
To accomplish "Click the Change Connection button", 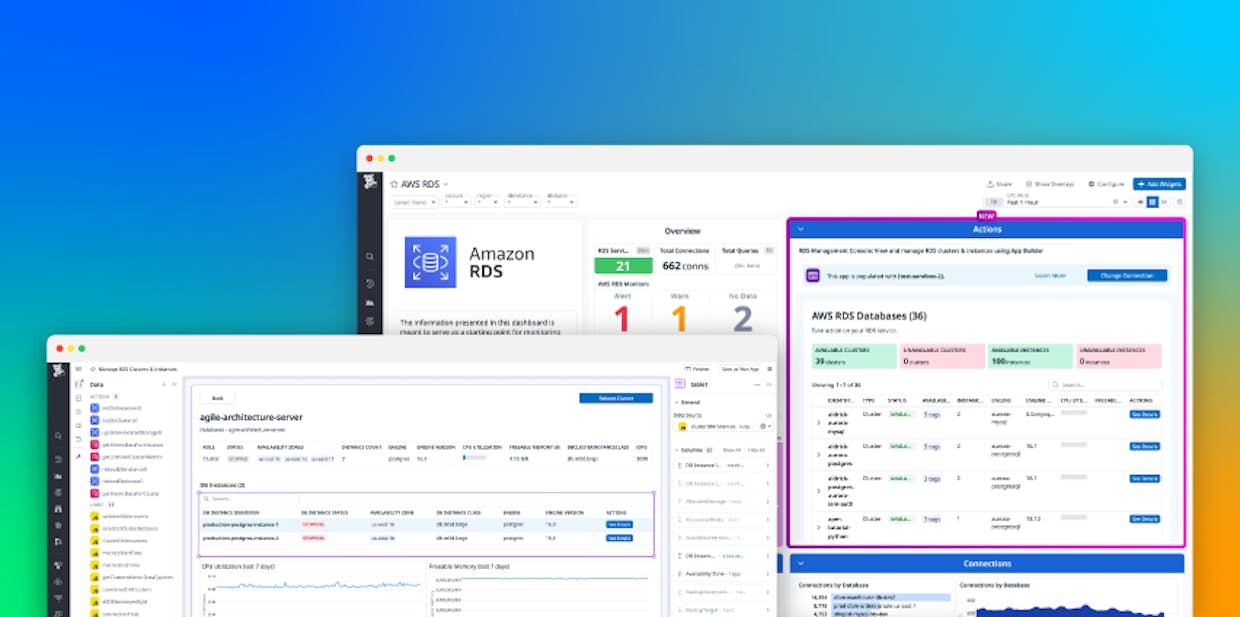I will click(1126, 275).
